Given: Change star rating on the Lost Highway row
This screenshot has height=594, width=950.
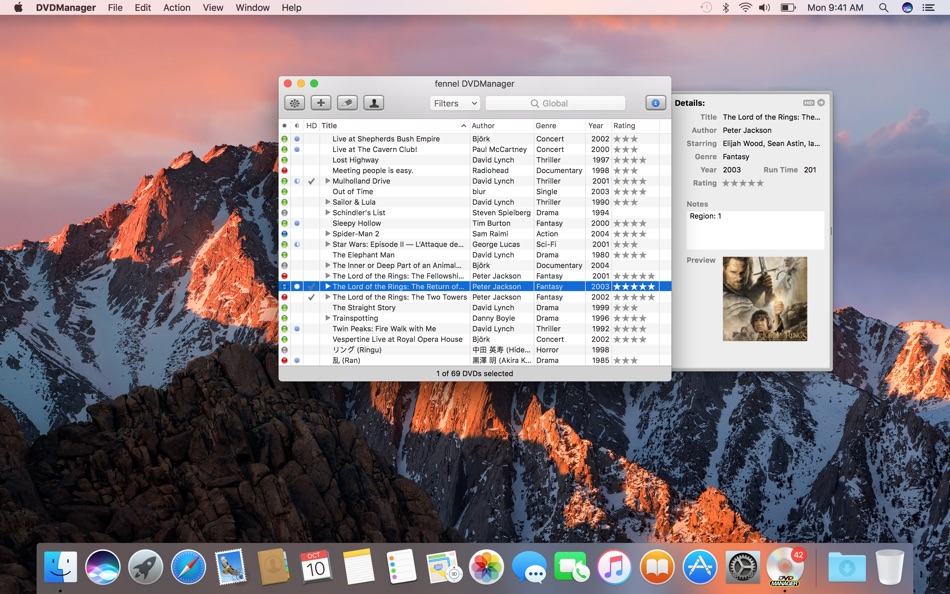Looking at the screenshot, I should pyautogui.click(x=630, y=160).
